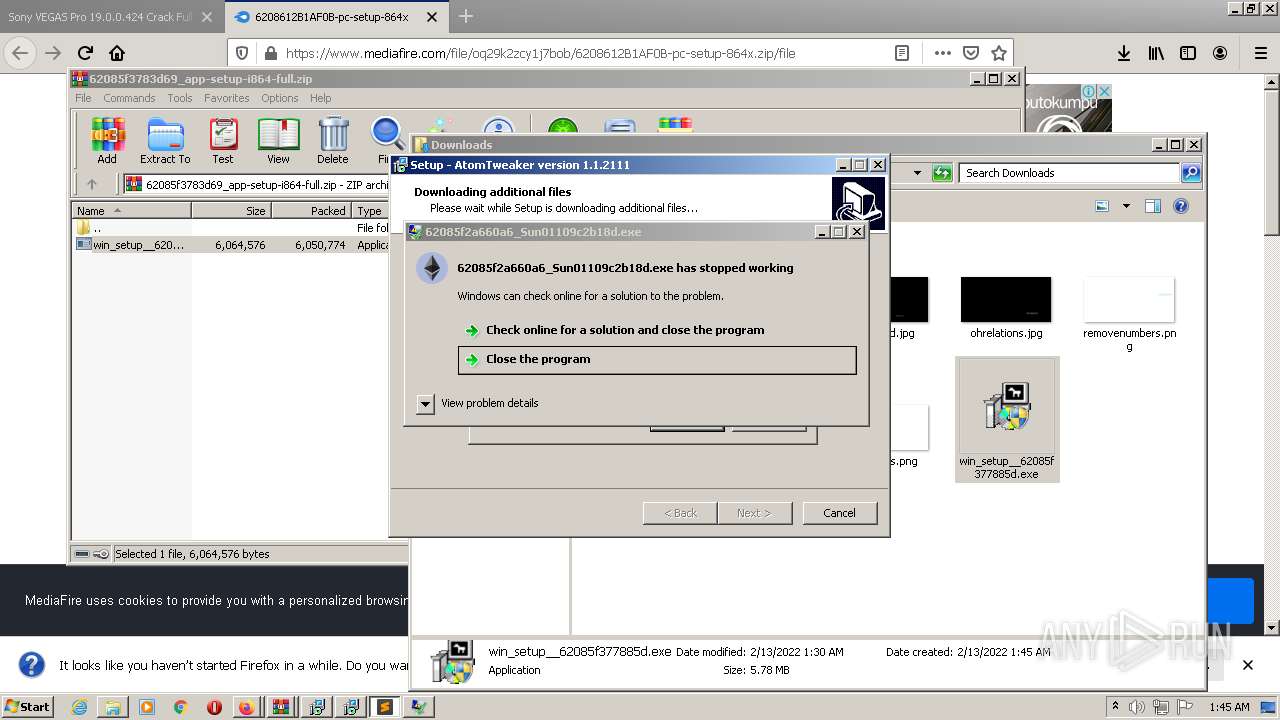This screenshot has width=1280, height=720.
Task: Open Firefox account icon
Action: click(1220, 53)
